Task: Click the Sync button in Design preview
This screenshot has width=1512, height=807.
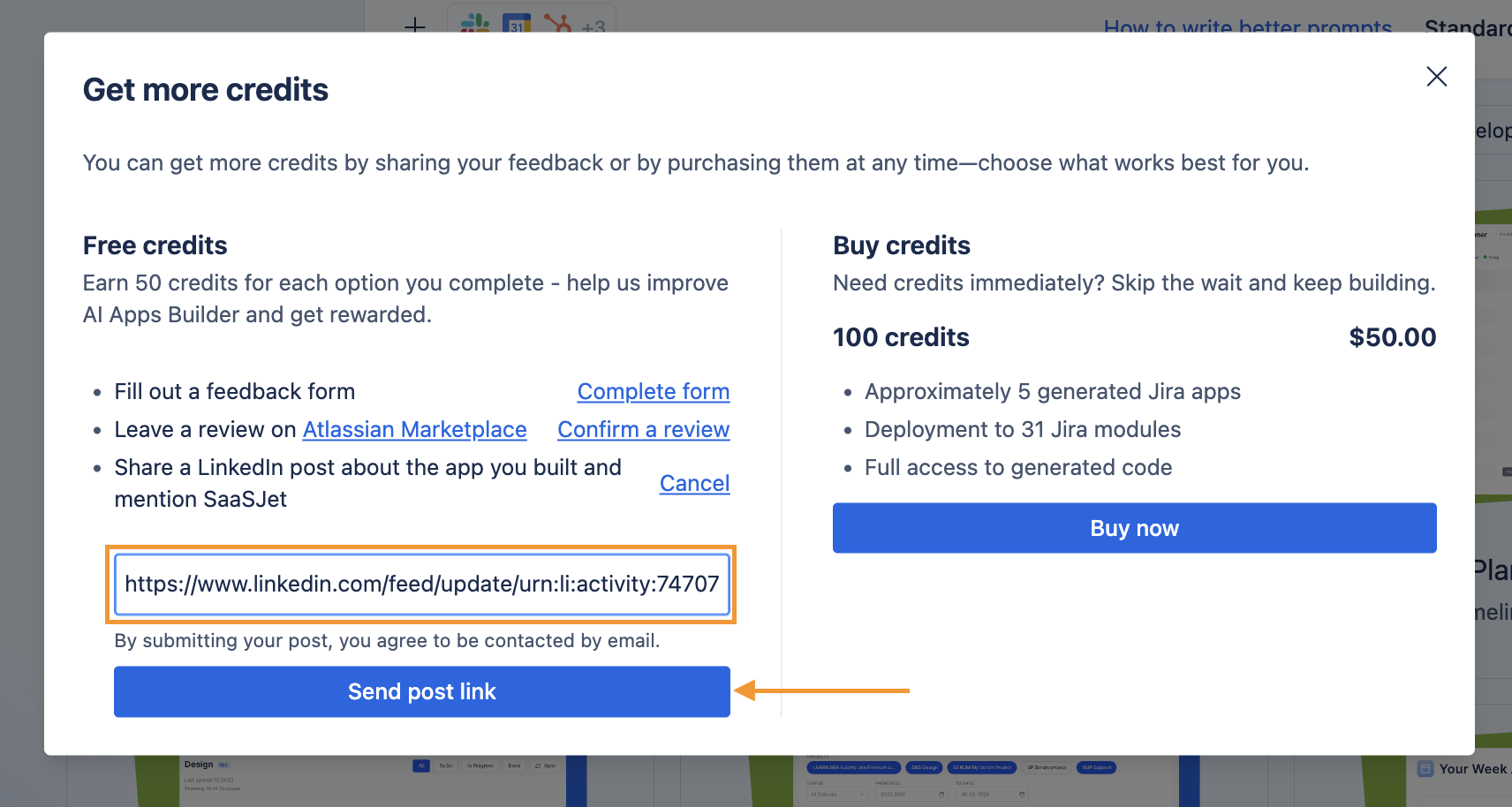Action: [545, 766]
